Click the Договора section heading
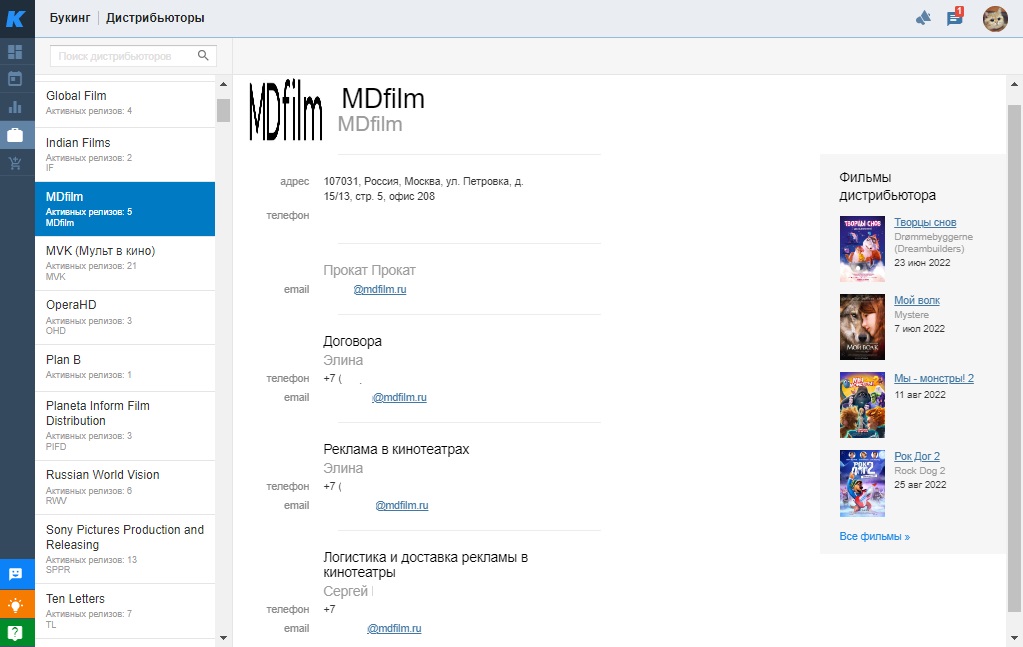Image resolution: width=1023 pixels, height=647 pixels. pyautogui.click(x=352, y=341)
